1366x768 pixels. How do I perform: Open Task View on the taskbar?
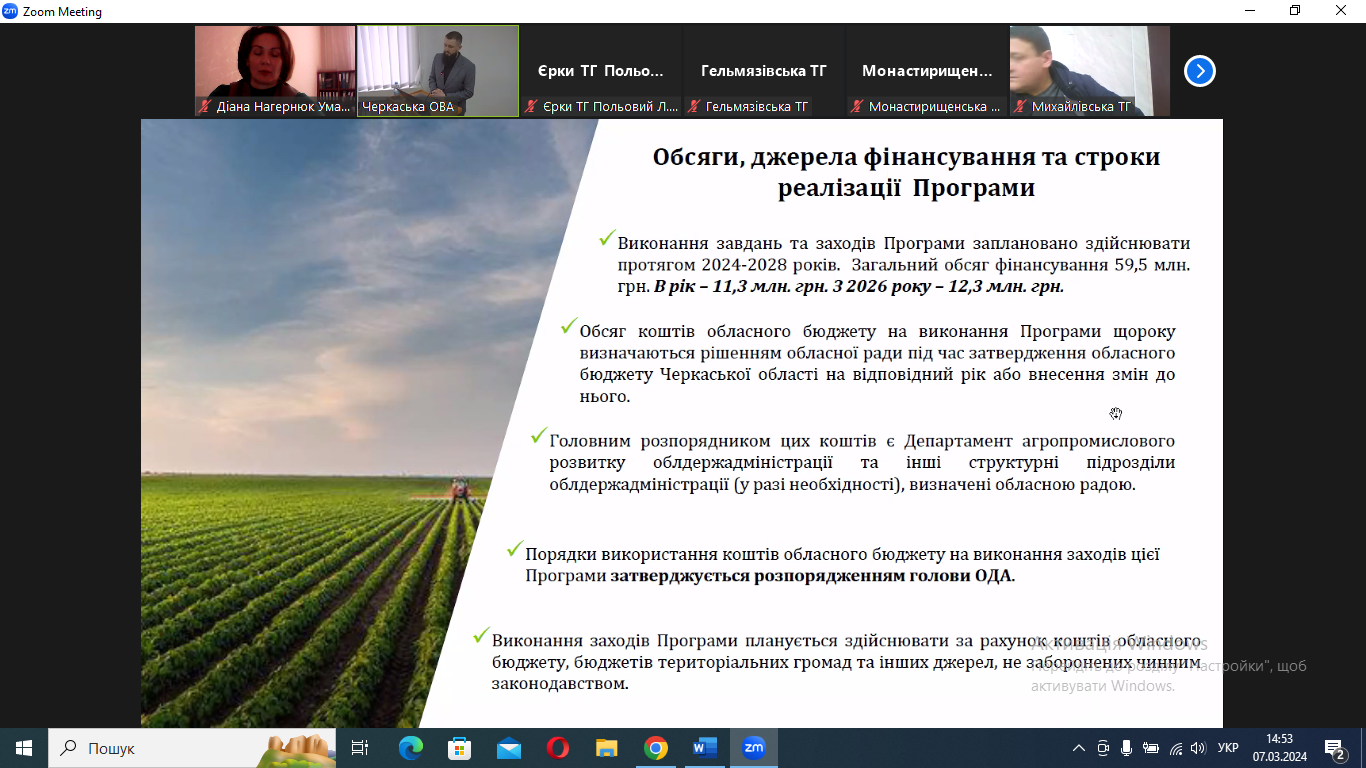pyautogui.click(x=361, y=748)
